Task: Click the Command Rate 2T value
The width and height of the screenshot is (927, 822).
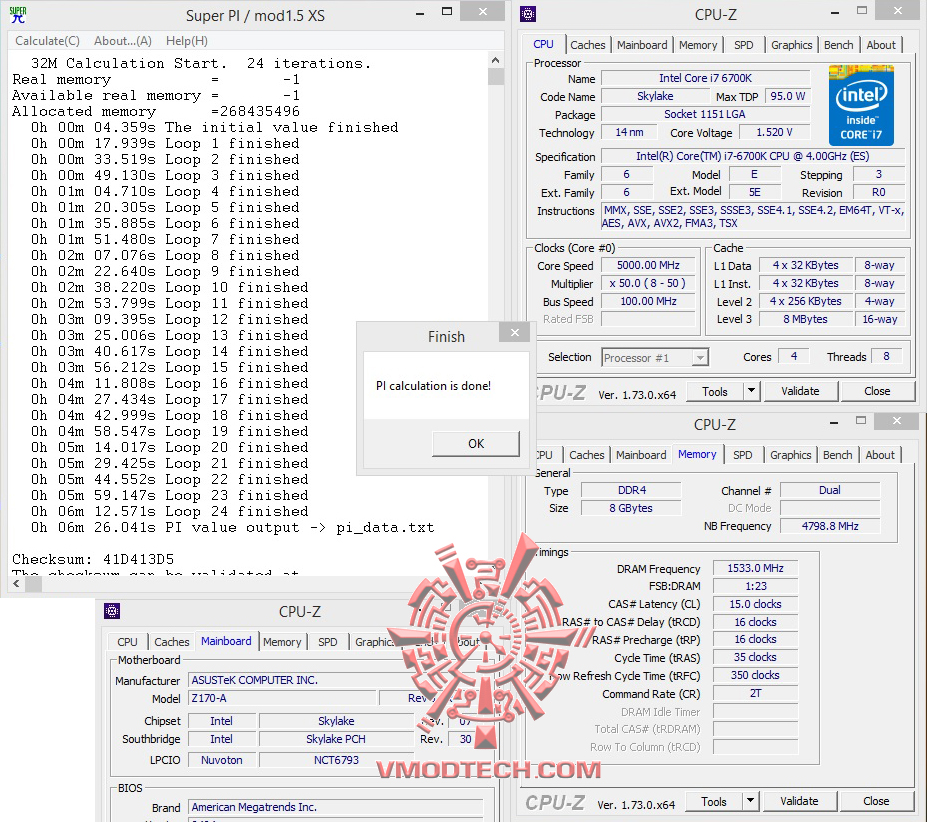Action: click(x=755, y=693)
